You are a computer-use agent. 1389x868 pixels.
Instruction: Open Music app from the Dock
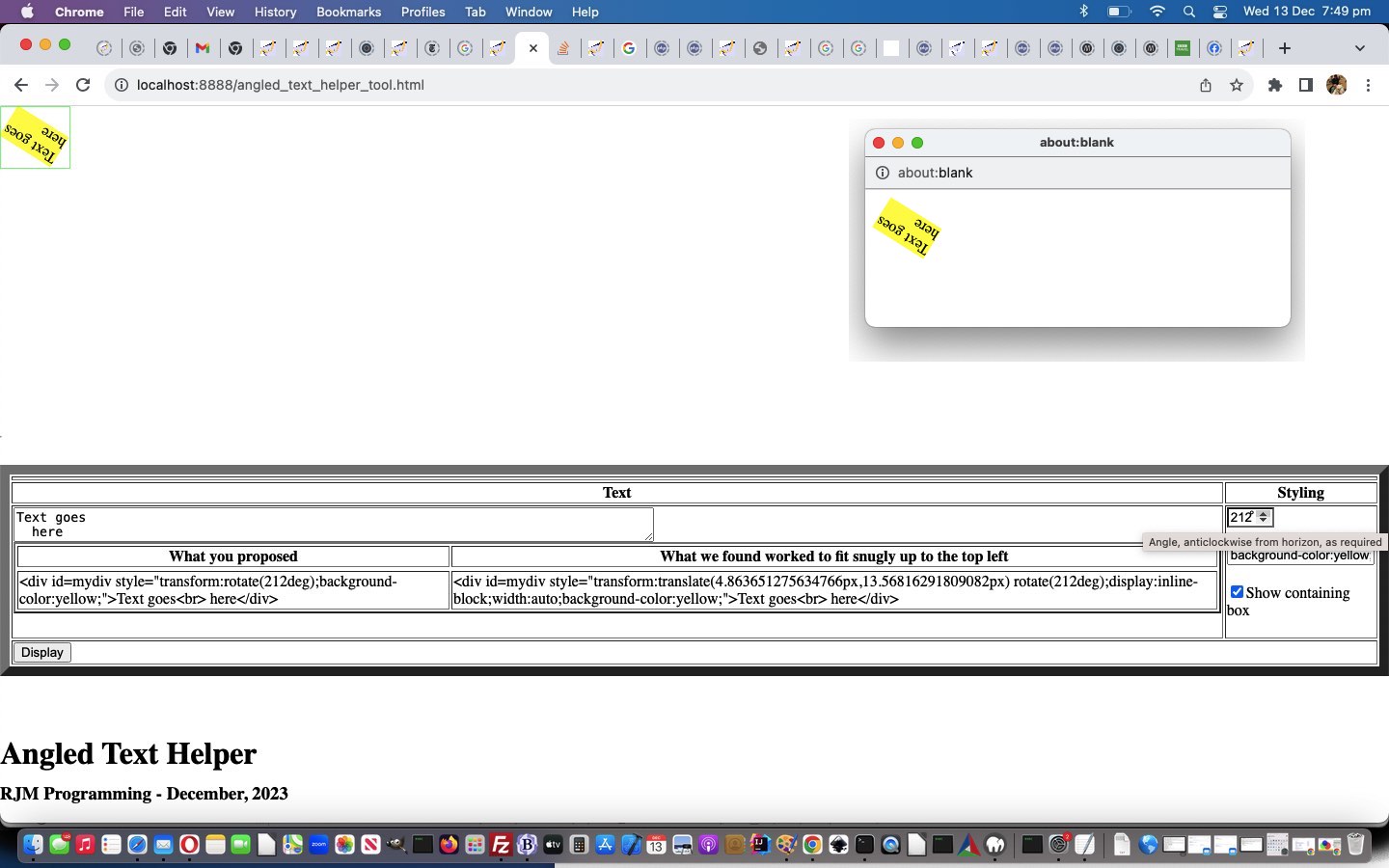coord(85,845)
